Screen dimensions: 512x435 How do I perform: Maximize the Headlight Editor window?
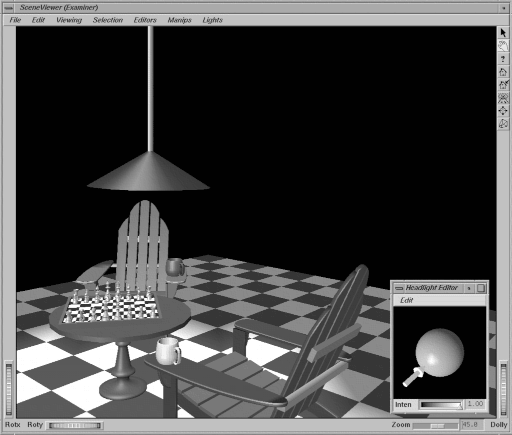pyautogui.click(x=481, y=288)
